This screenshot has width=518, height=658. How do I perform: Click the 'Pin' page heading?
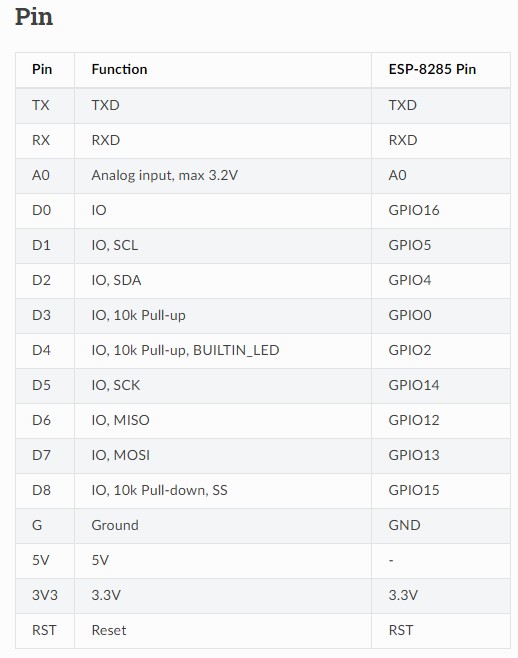pos(34,17)
